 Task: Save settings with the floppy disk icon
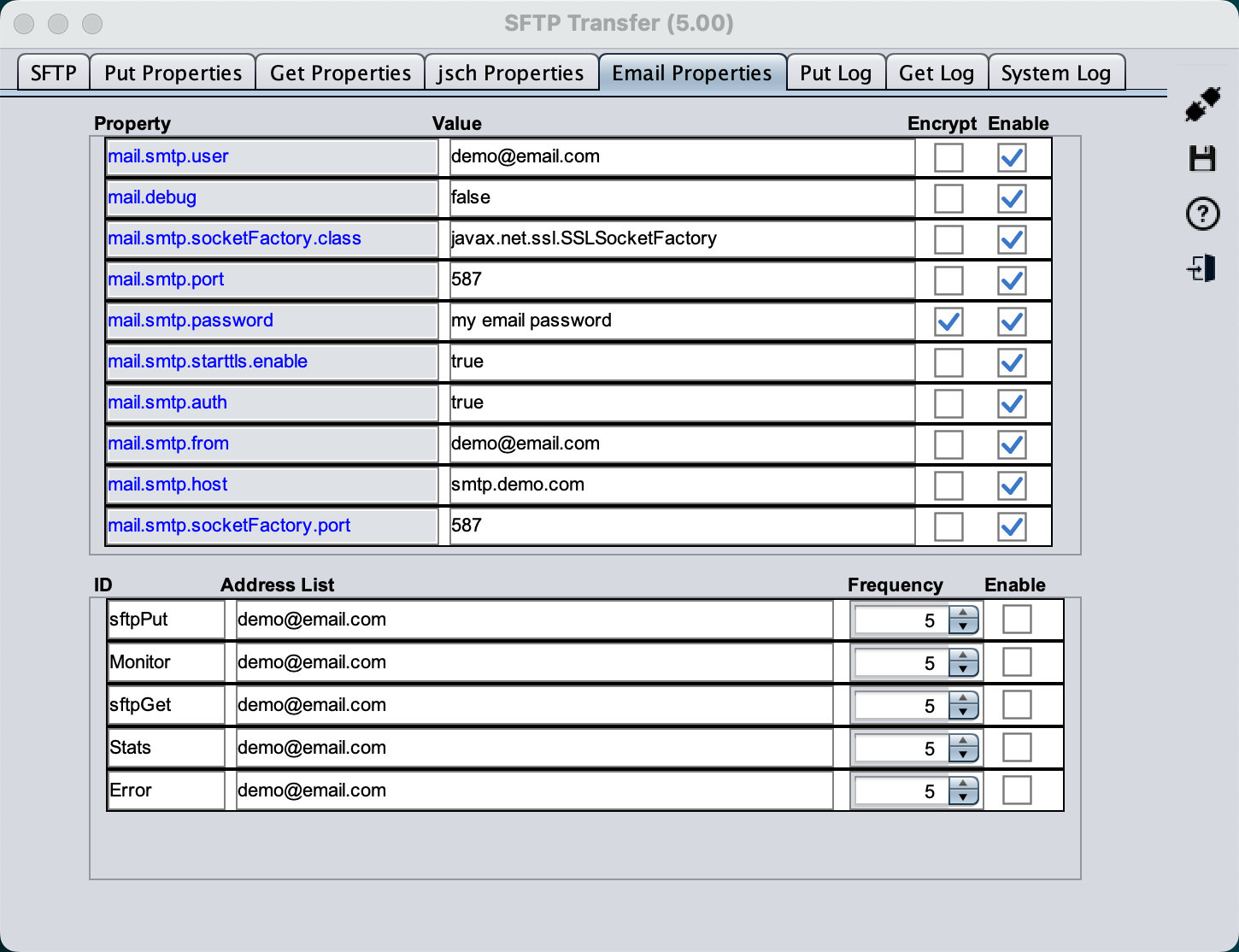1202,159
